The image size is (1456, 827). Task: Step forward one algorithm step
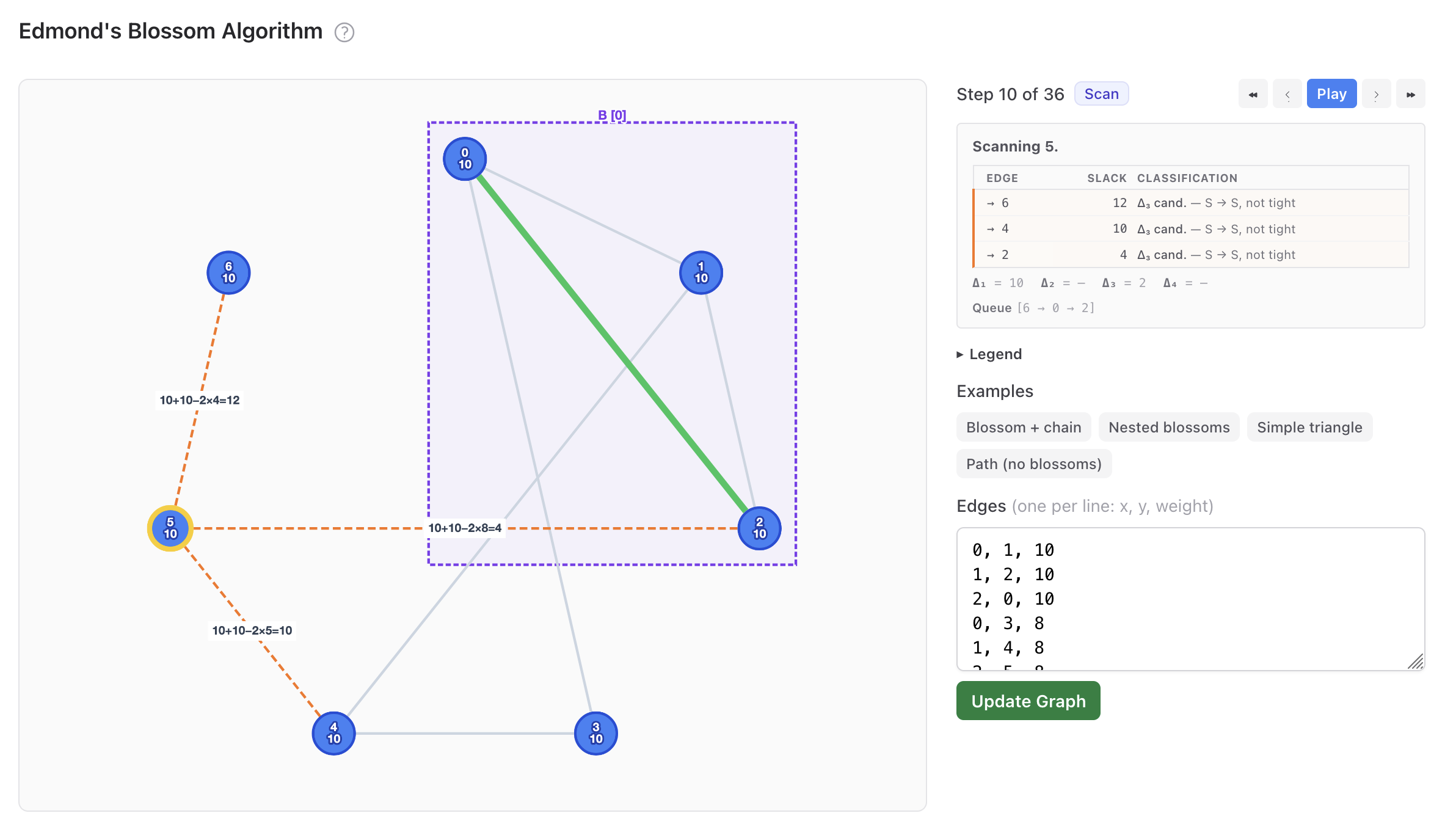pyautogui.click(x=1377, y=93)
